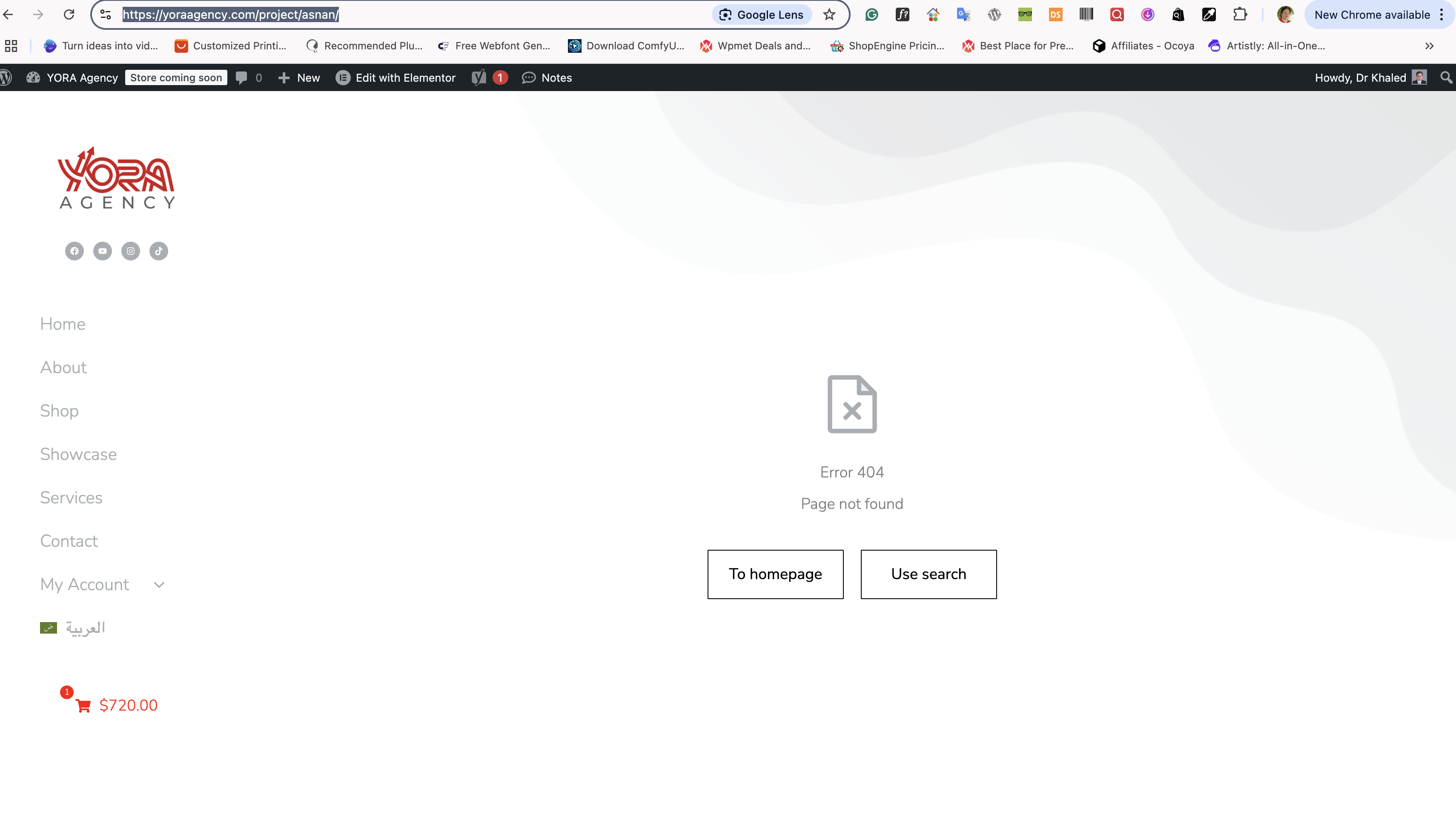Open Contact in sidebar menu

(x=69, y=541)
